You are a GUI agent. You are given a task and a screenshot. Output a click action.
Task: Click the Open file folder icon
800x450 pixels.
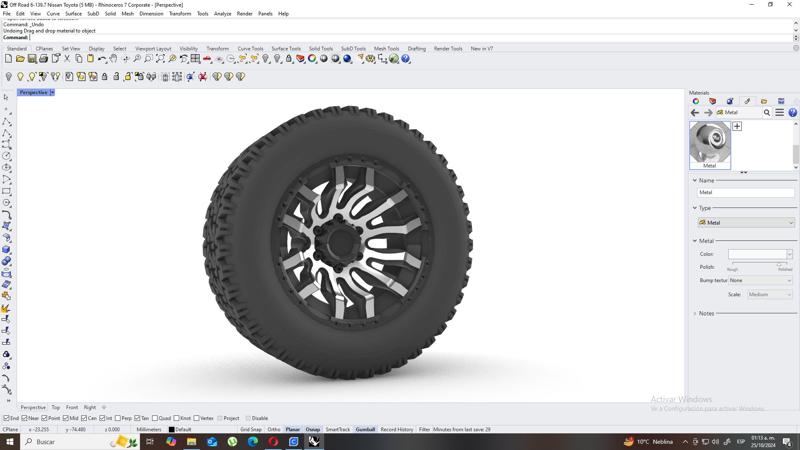pyautogui.click(x=20, y=59)
